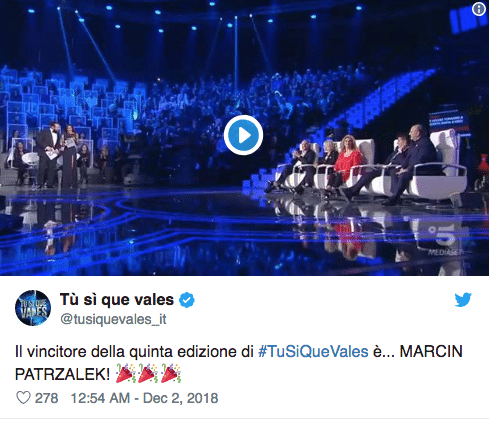Like the tweet with heart icon
This screenshot has width=489, height=421.
pyautogui.click(x=23, y=398)
